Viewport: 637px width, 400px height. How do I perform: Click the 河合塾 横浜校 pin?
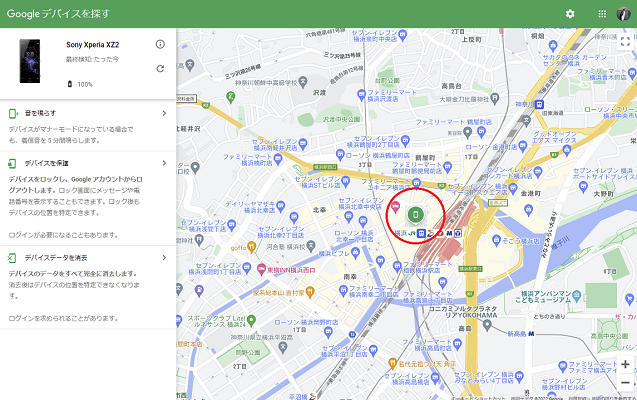[311, 246]
